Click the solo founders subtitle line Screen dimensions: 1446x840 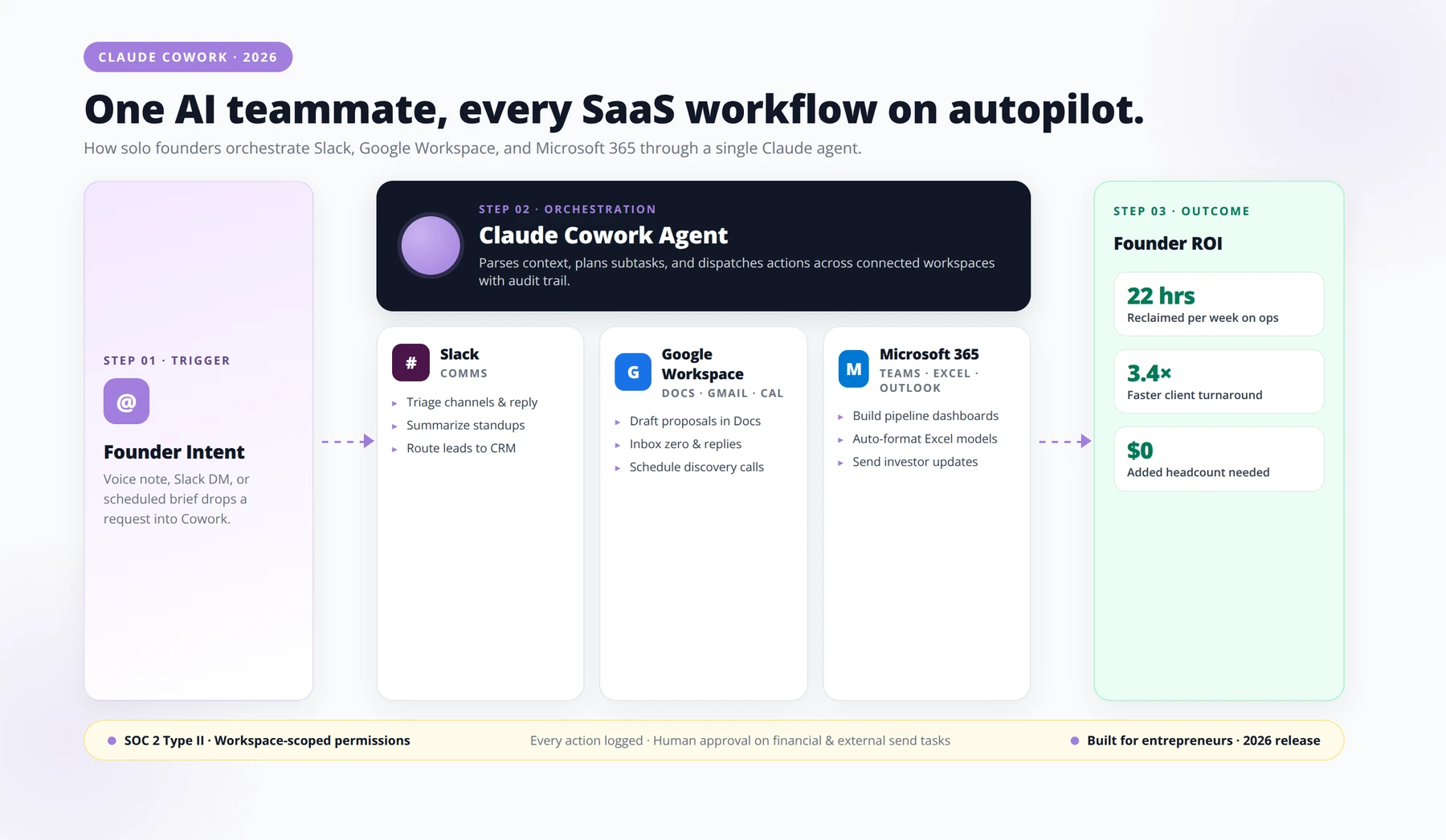pos(472,149)
